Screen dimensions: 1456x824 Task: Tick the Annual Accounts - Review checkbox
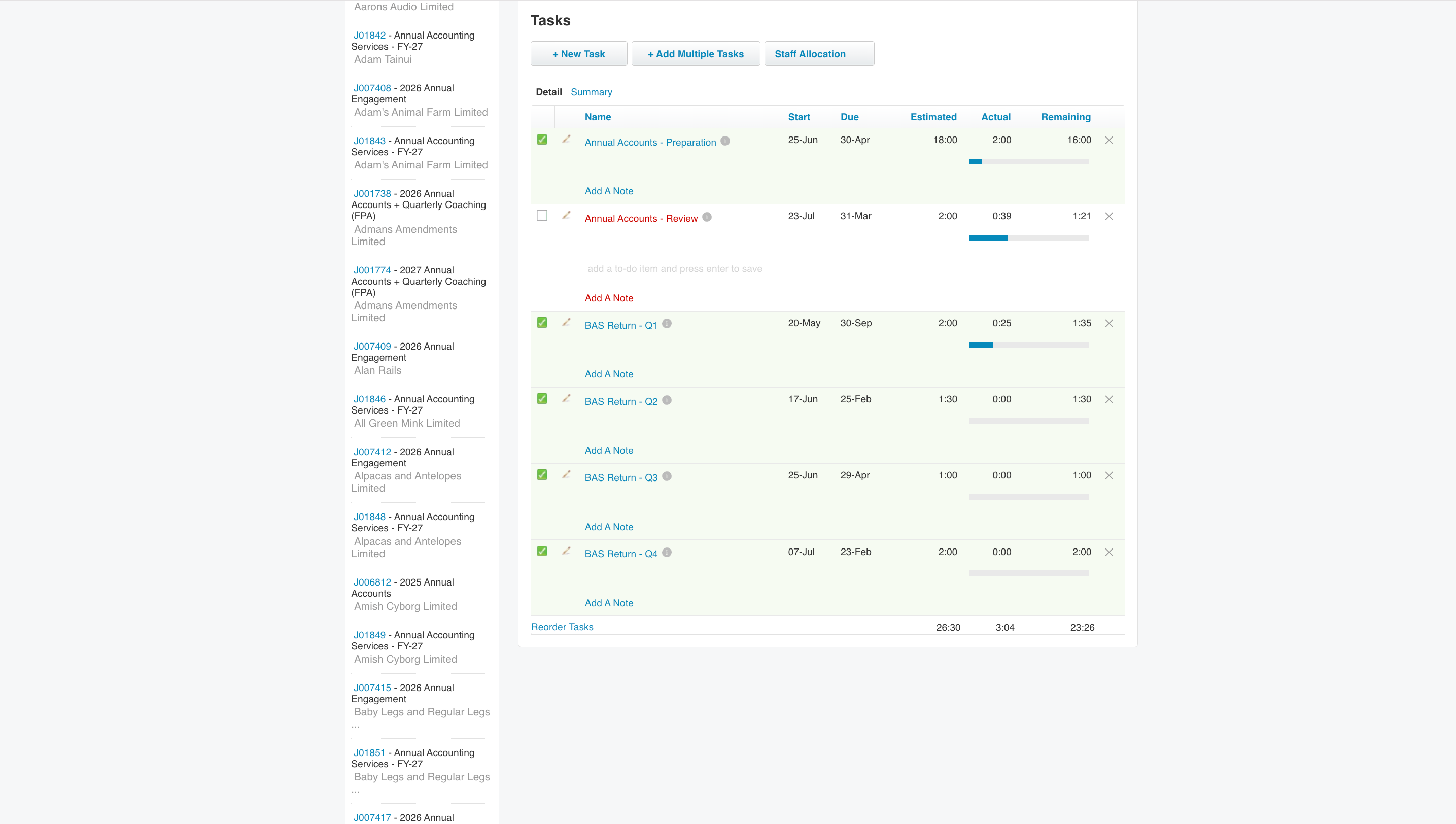point(542,216)
